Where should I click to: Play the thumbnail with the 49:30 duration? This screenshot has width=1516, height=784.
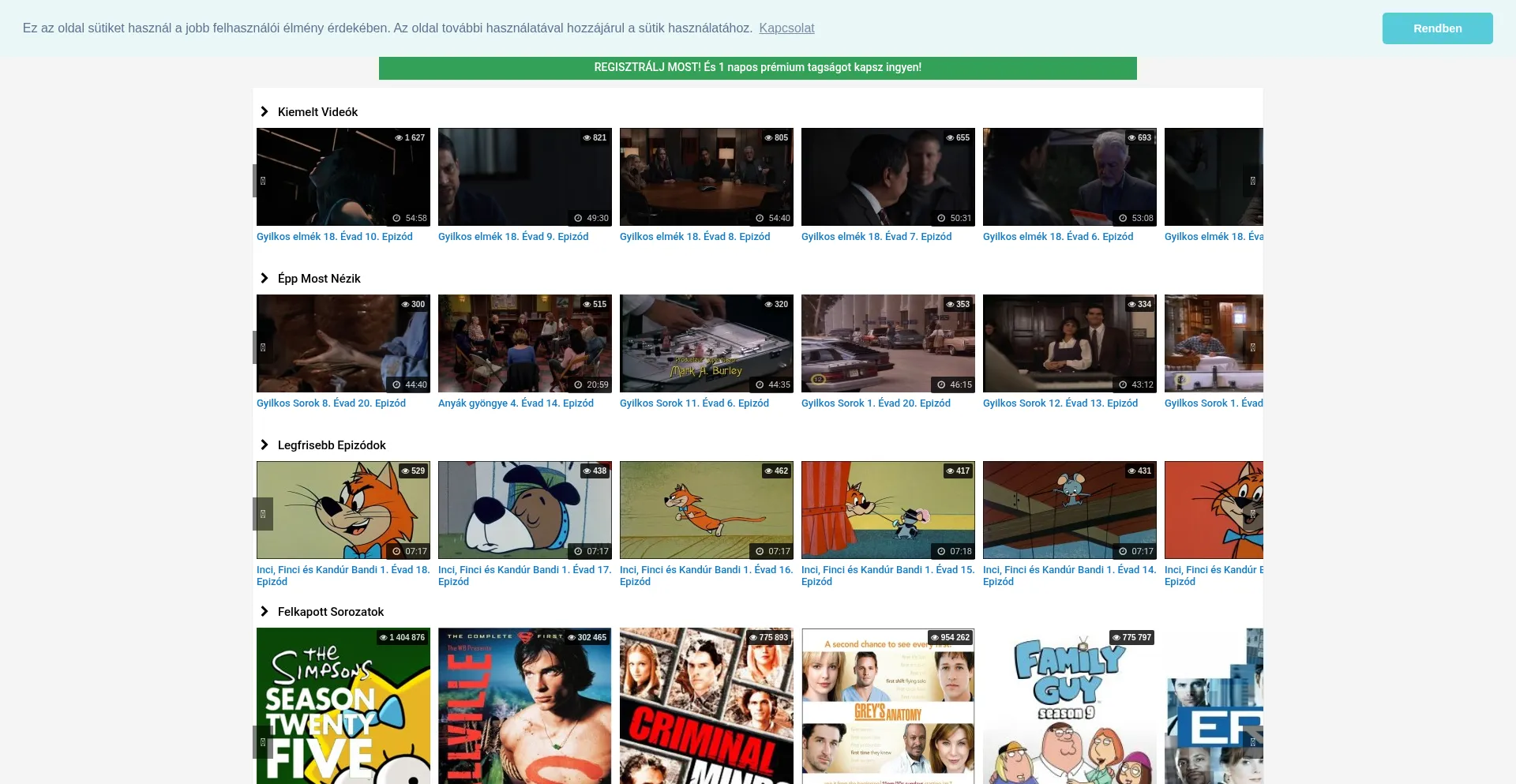[525, 177]
